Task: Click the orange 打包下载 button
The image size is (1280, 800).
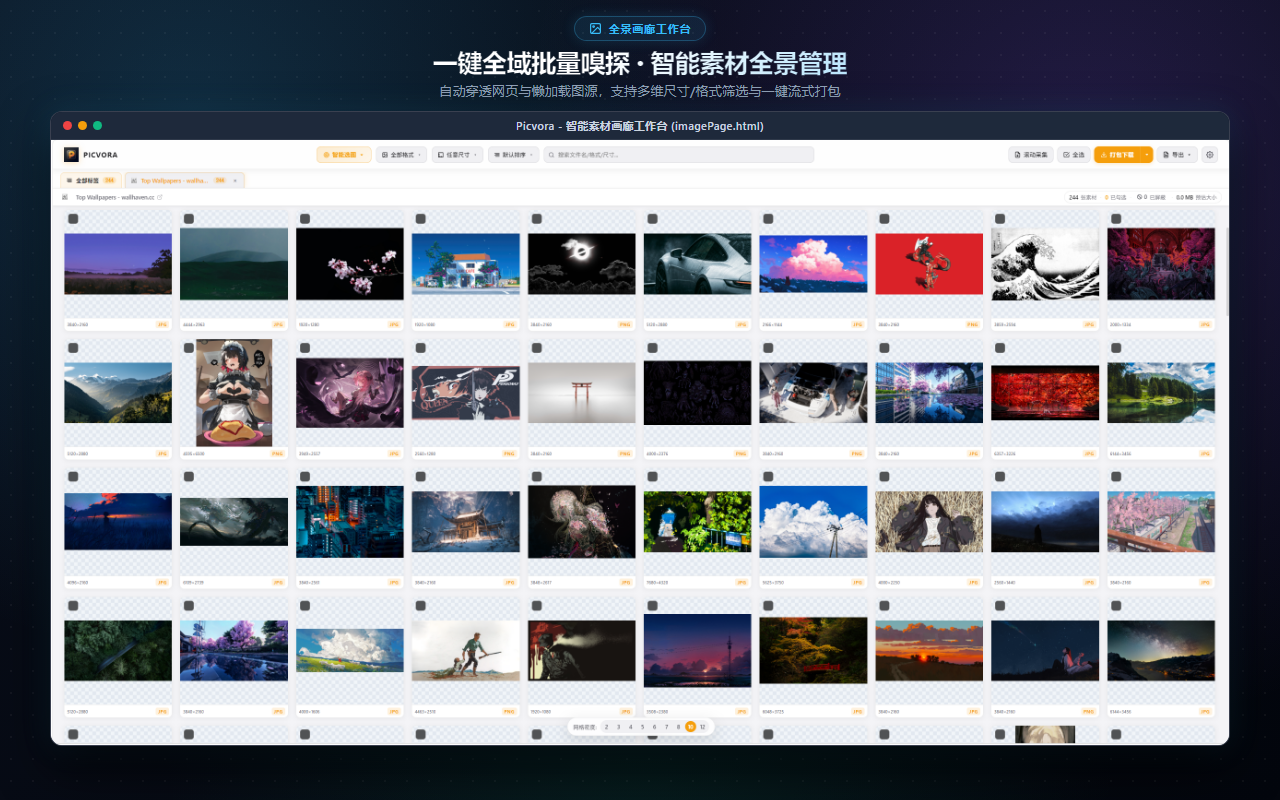Action: click(x=1117, y=155)
